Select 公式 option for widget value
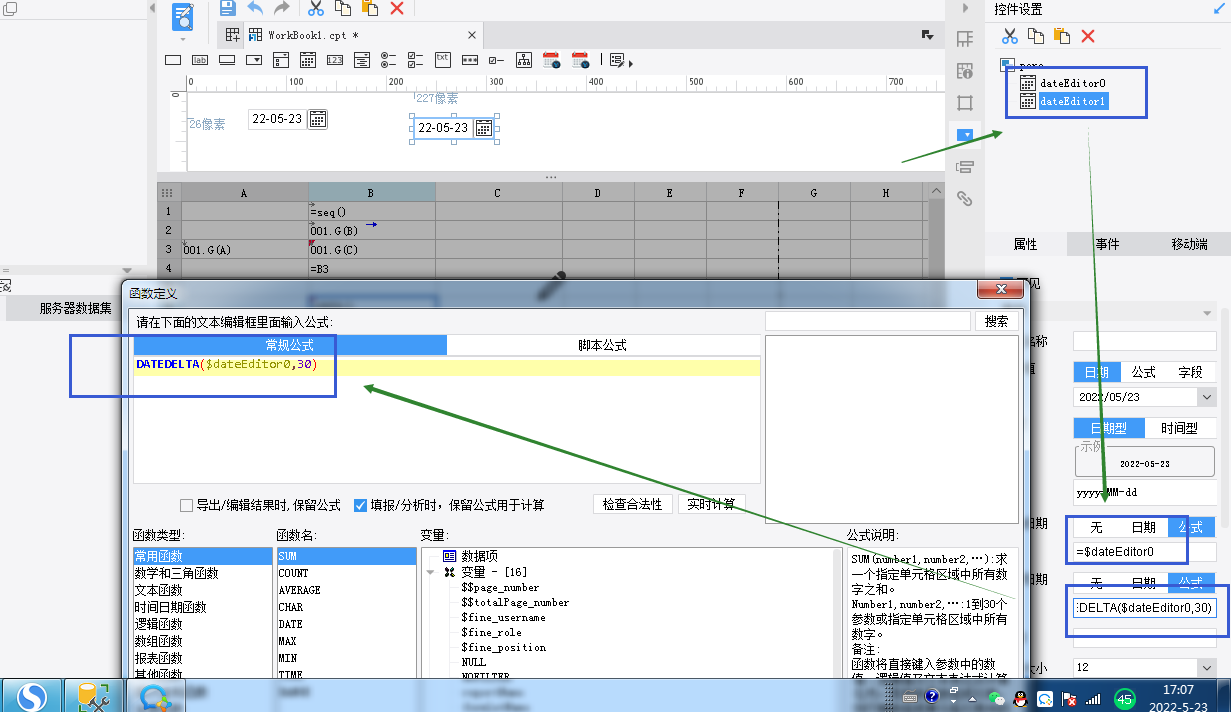Viewport: 1231px width, 712px height. 1144,372
